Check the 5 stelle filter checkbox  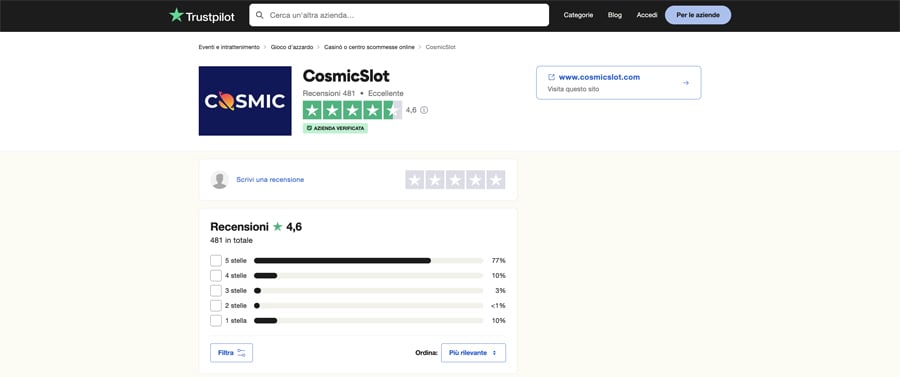pos(216,261)
